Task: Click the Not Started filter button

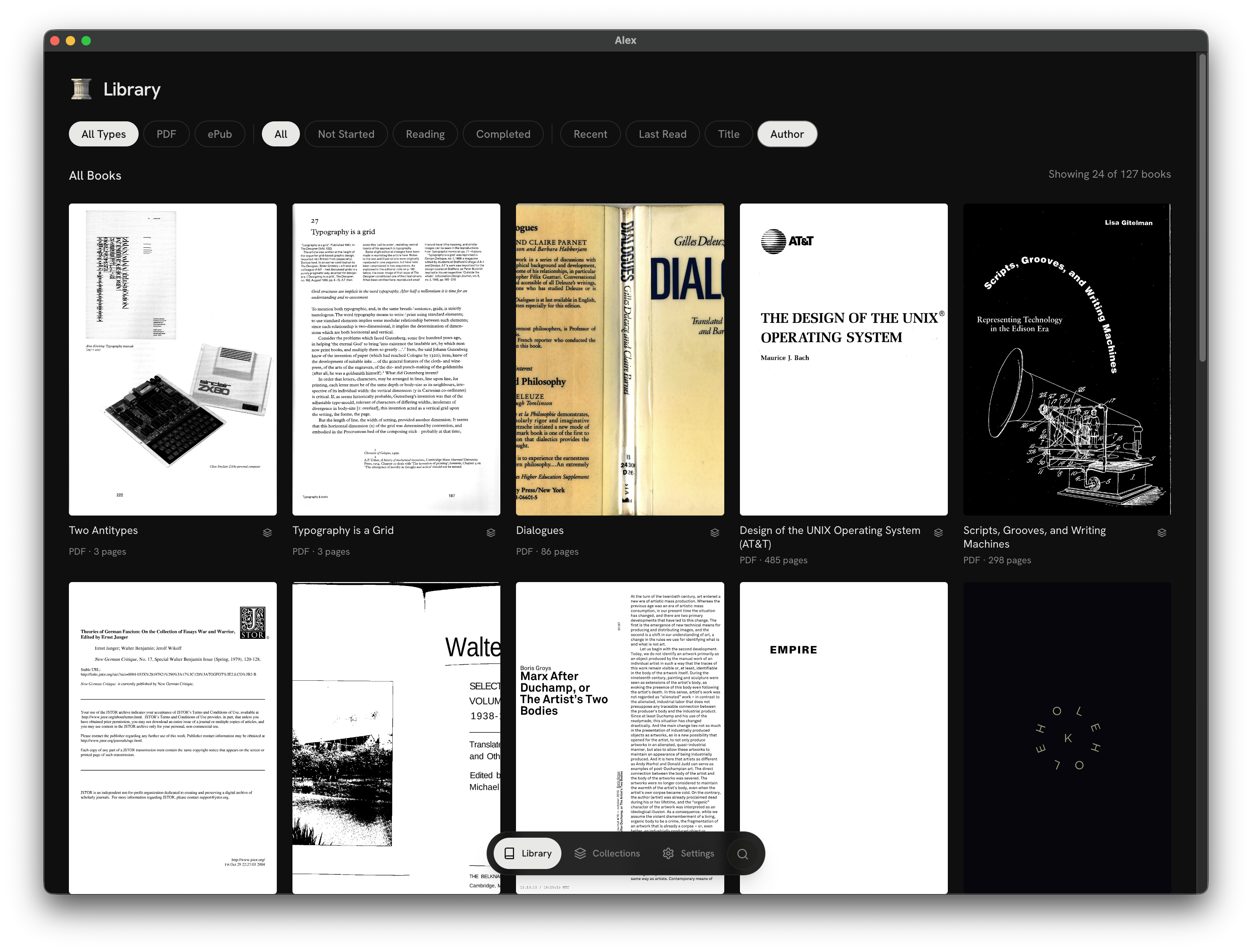Action: pyautogui.click(x=346, y=134)
